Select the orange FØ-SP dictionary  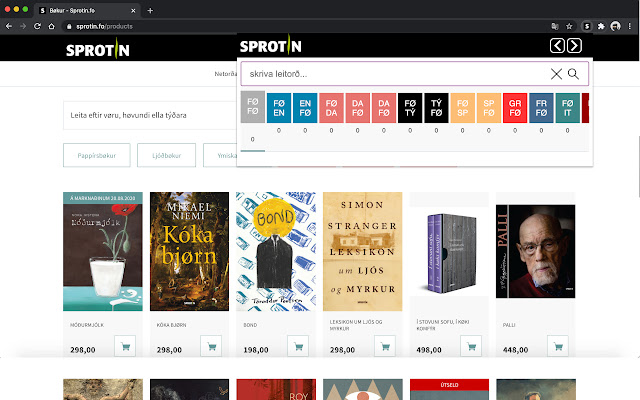[462, 108]
